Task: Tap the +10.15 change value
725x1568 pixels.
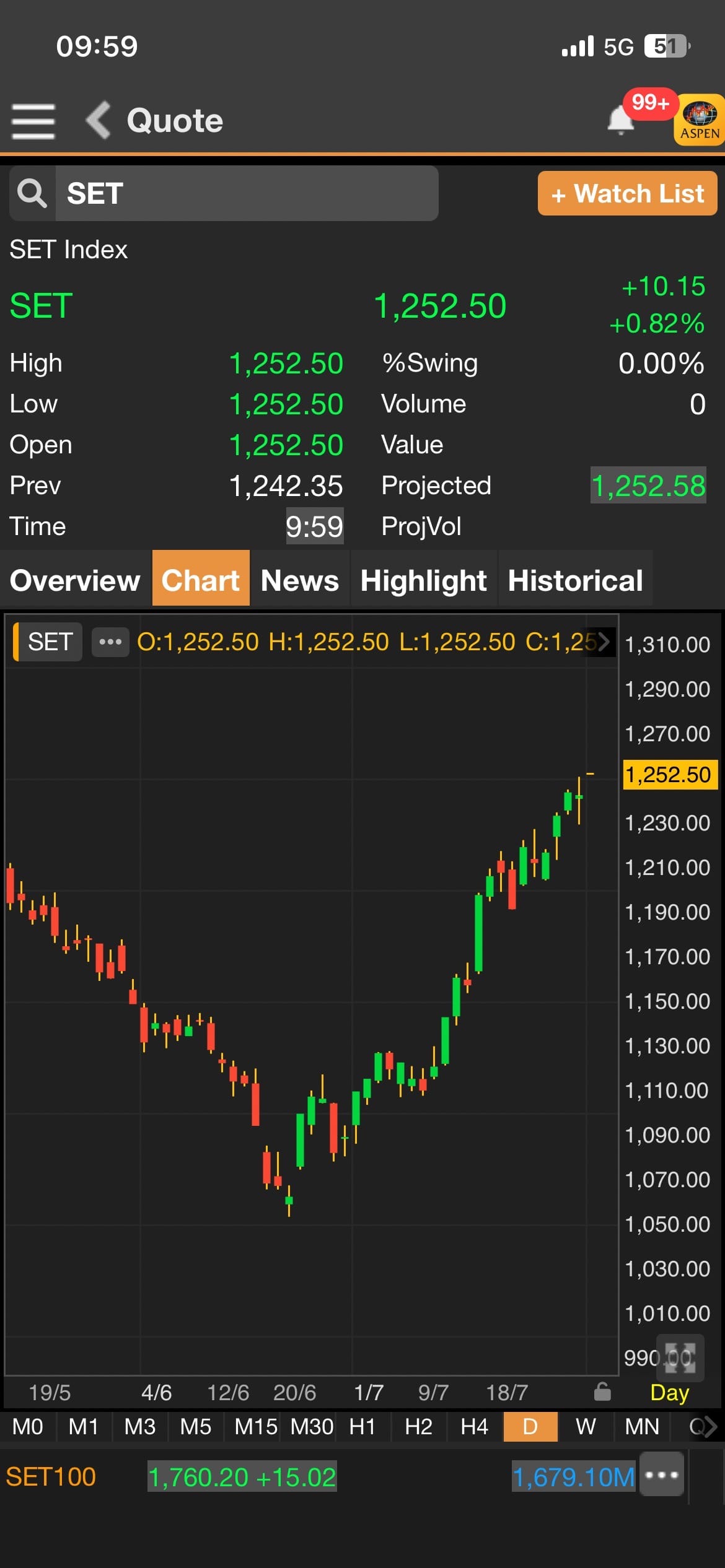Action: [x=663, y=287]
